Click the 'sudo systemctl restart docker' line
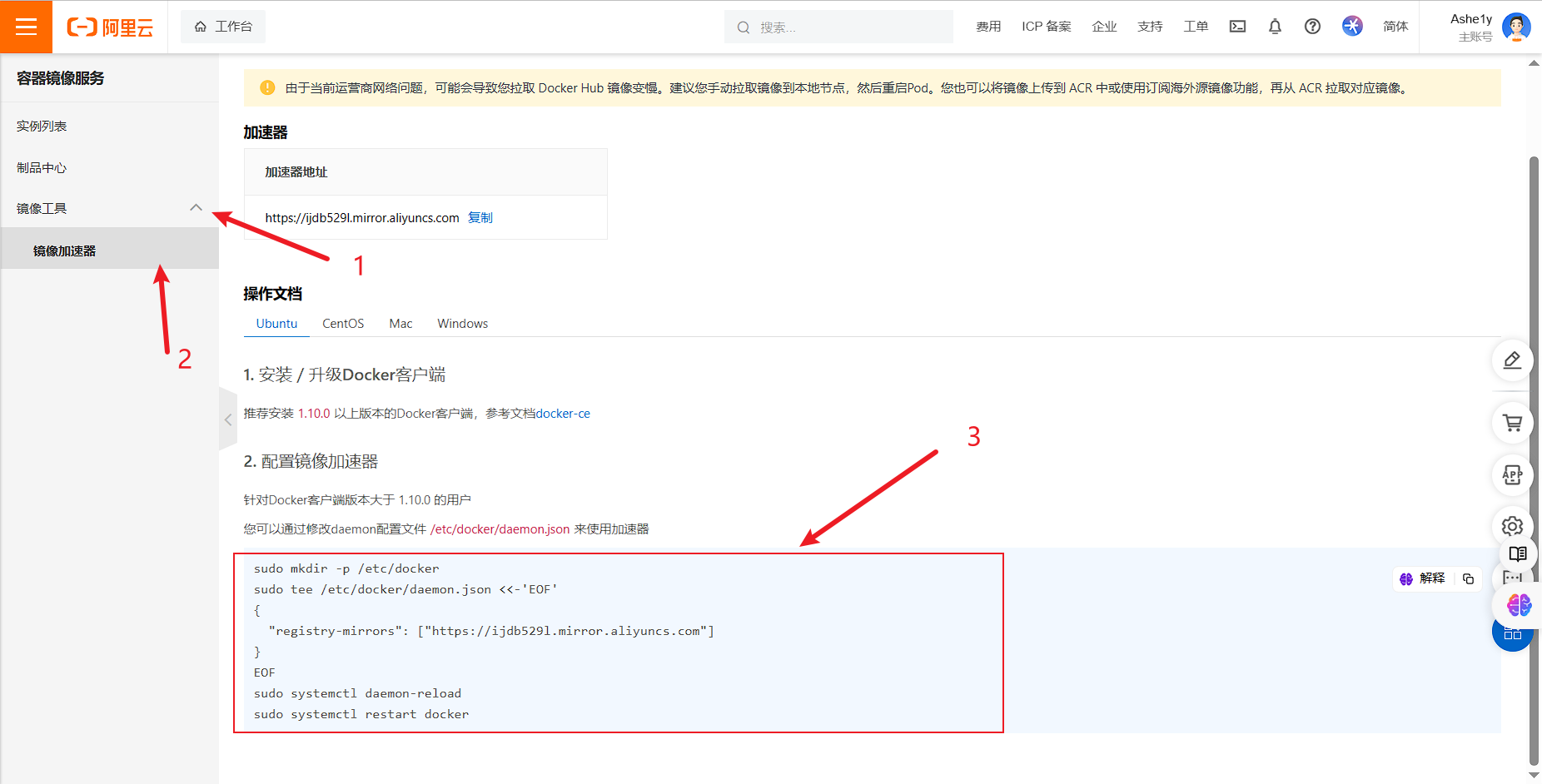Screen dimensions: 1542x784 361,714
